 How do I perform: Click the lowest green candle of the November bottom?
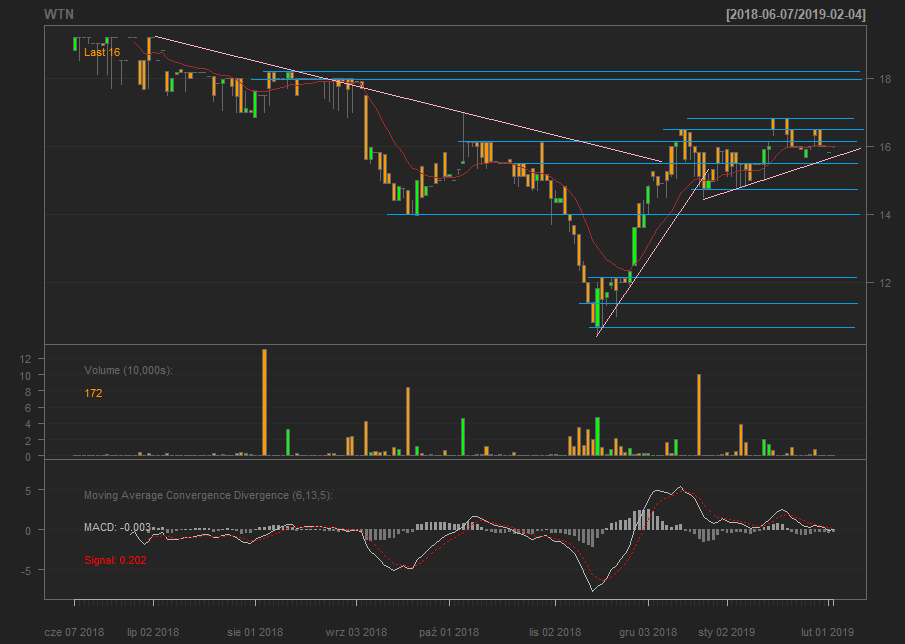(x=597, y=308)
